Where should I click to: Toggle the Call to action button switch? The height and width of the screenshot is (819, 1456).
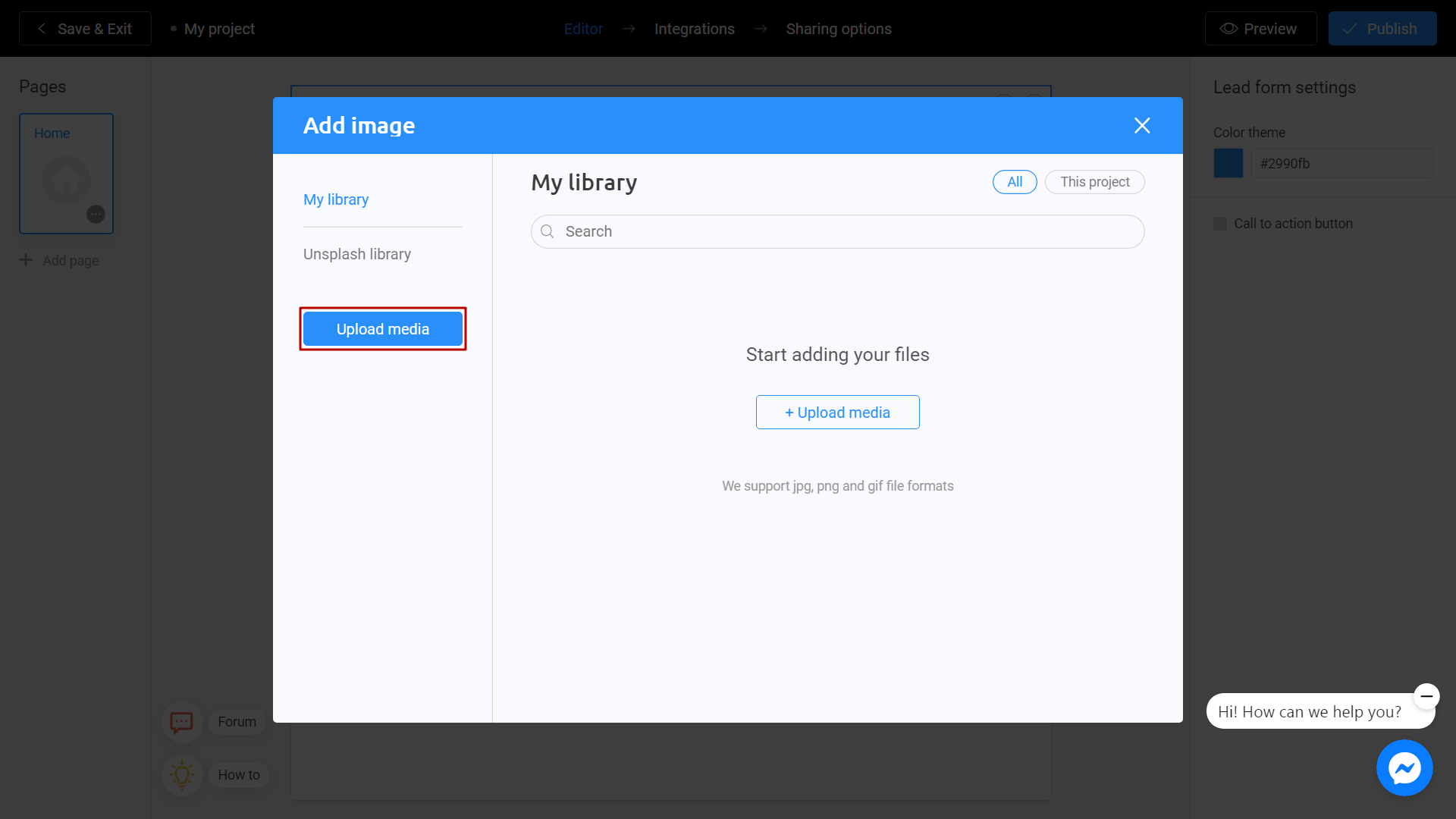tap(1220, 223)
